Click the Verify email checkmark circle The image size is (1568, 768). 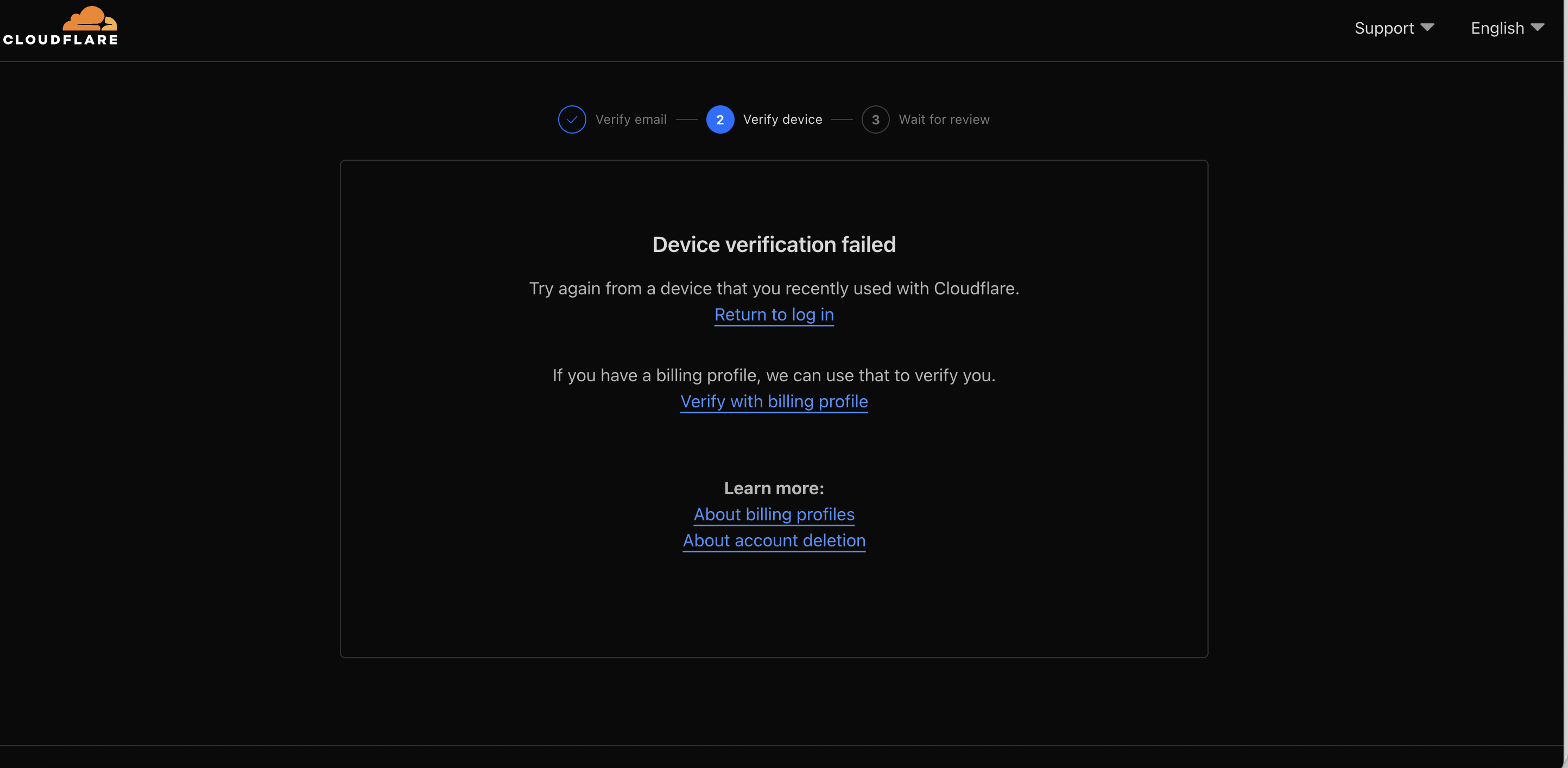pos(572,119)
